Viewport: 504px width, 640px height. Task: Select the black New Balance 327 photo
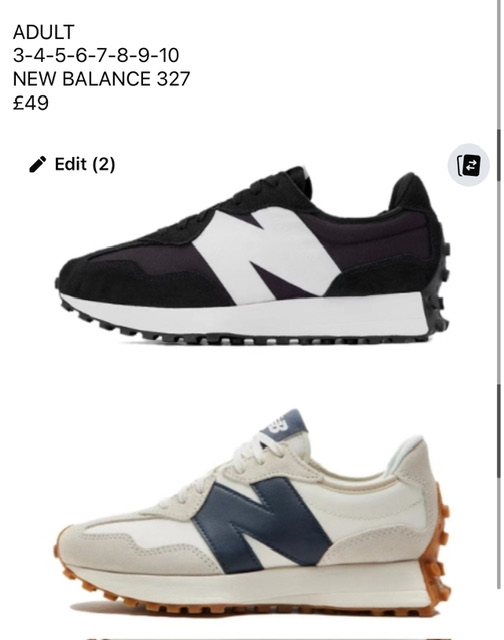click(253, 256)
